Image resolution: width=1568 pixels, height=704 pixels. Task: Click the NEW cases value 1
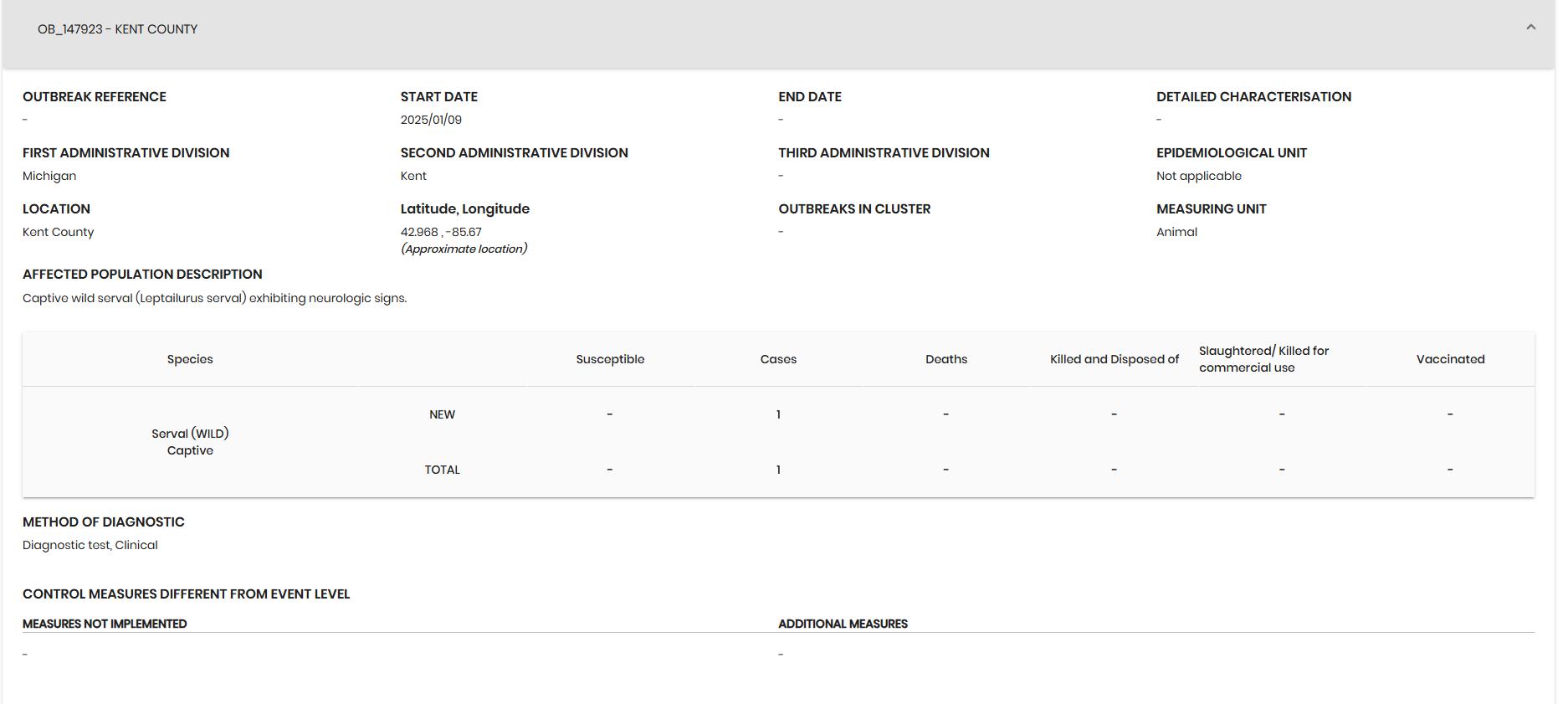pos(778,414)
